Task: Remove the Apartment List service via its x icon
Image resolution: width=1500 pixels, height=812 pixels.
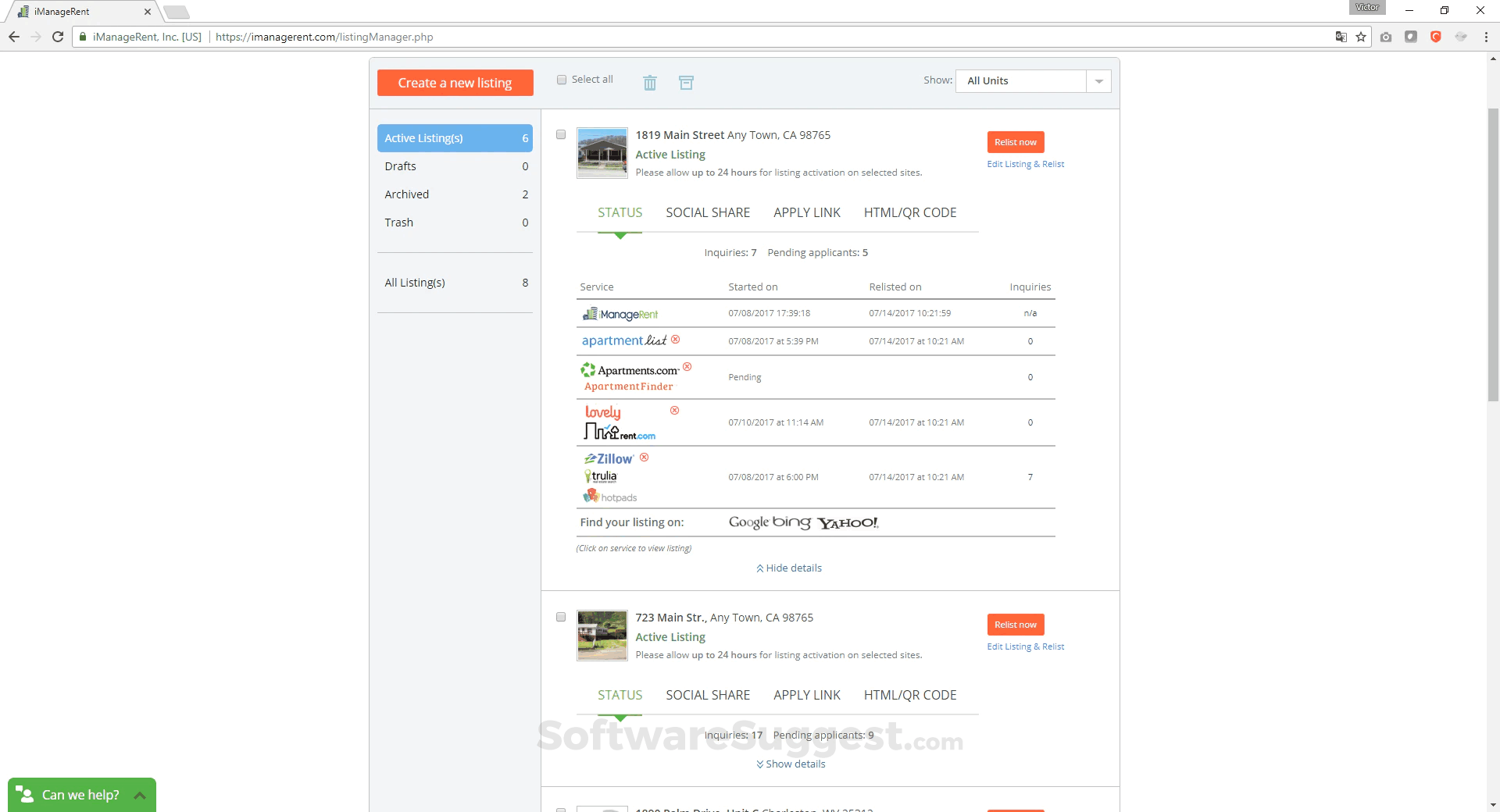Action: (676, 338)
